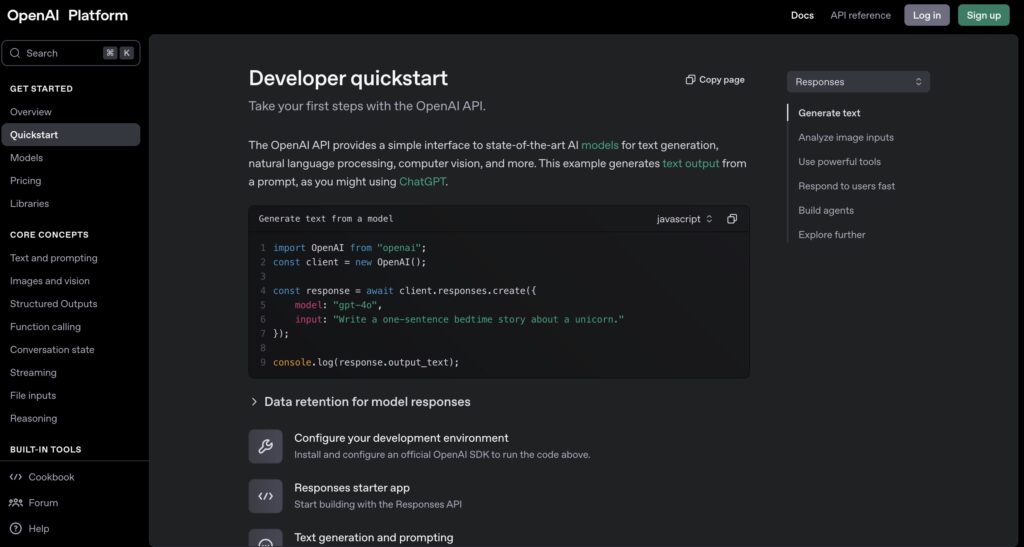Jump to Respond to users fast section

[846, 186]
